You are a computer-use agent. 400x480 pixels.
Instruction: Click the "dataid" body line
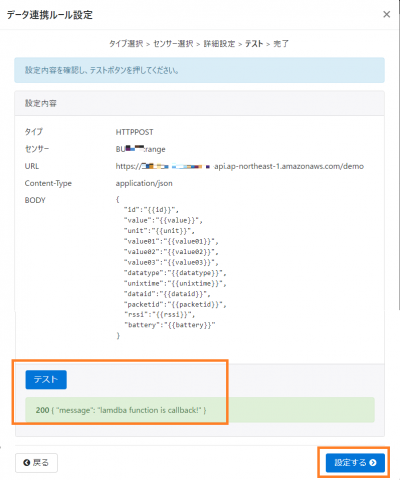(x=167, y=294)
